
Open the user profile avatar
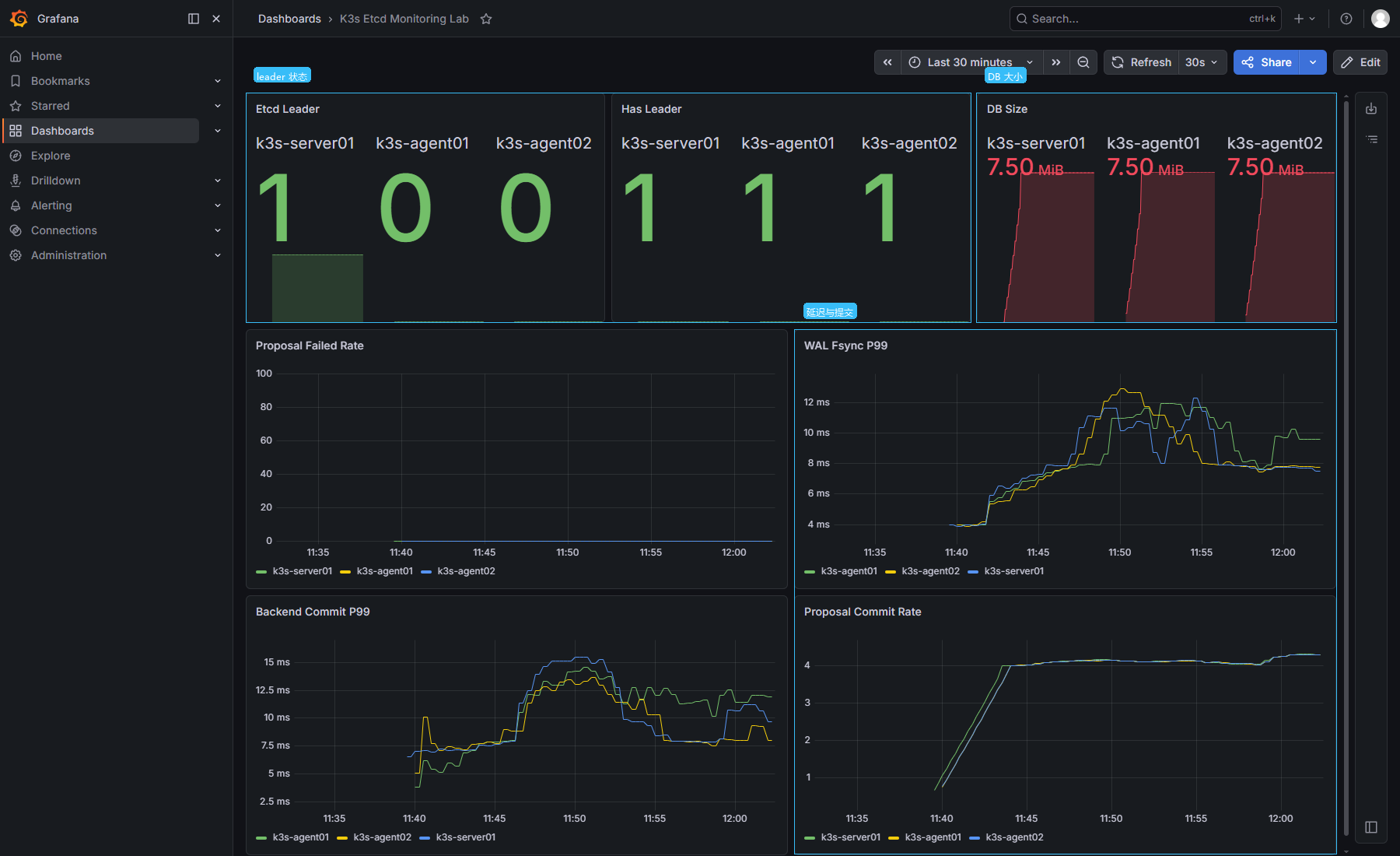coord(1381,19)
